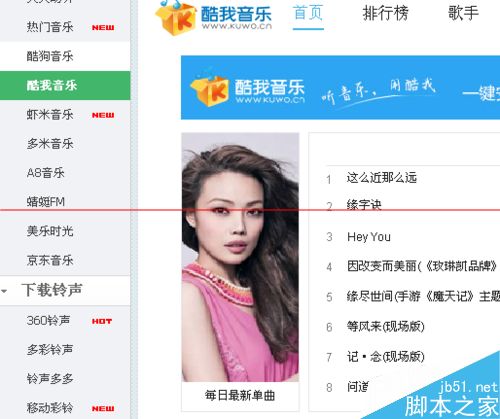500x419 pixels.
Task: Click NEW badge beside 热门音乐
Action: 103,28
